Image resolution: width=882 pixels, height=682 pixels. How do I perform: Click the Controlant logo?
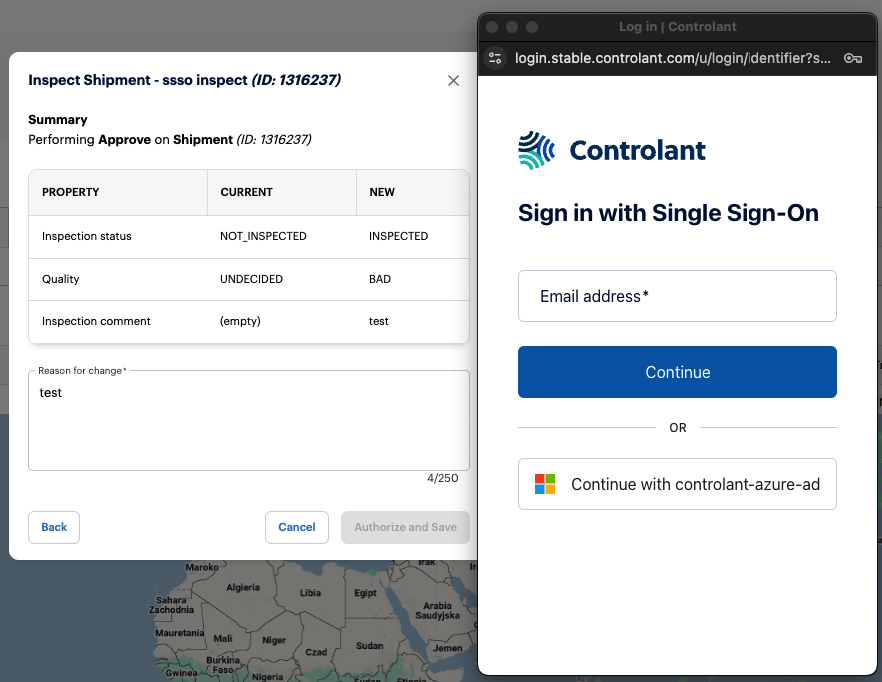tap(612, 150)
